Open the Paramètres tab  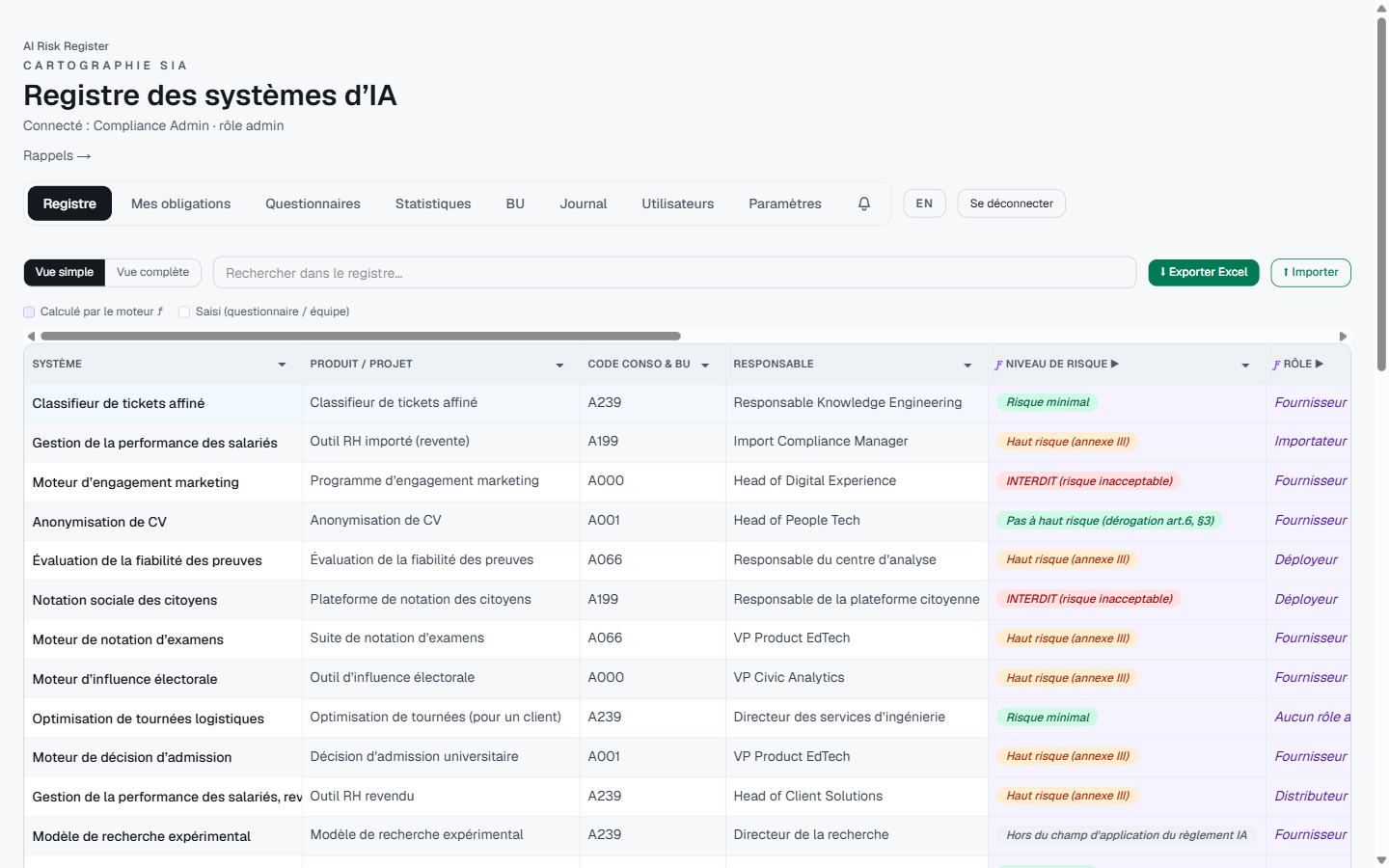(785, 203)
